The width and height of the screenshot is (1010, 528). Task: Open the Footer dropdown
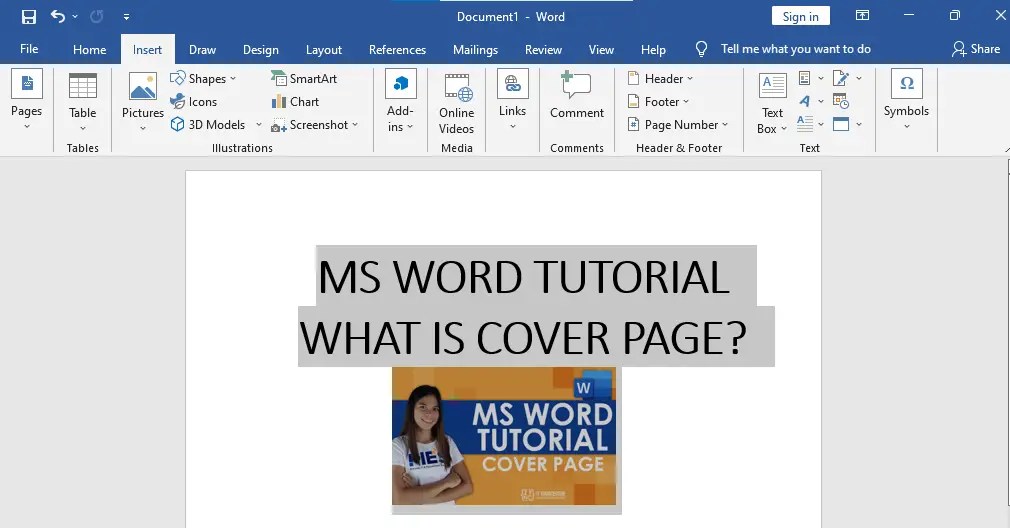(x=658, y=102)
